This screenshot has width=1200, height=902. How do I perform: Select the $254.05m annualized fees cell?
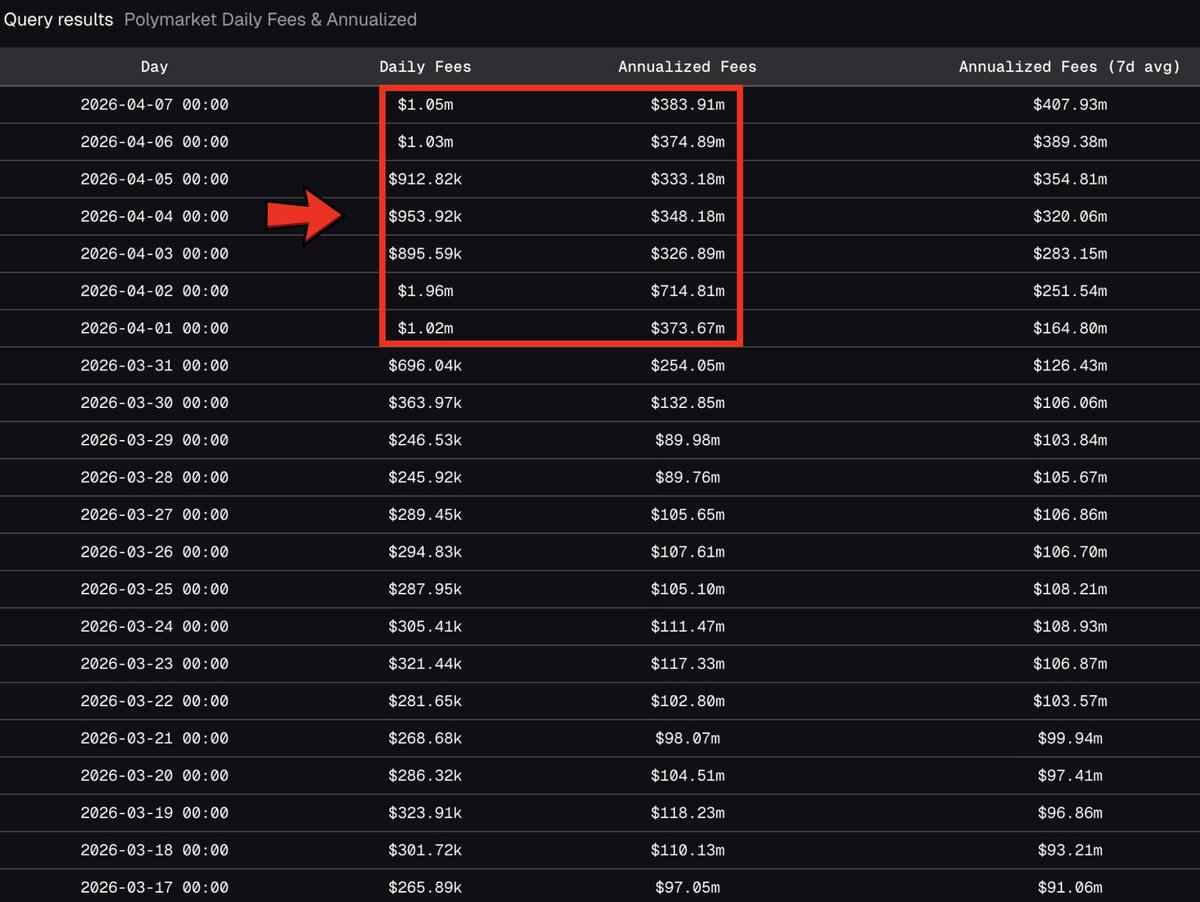pyautogui.click(x=687, y=366)
